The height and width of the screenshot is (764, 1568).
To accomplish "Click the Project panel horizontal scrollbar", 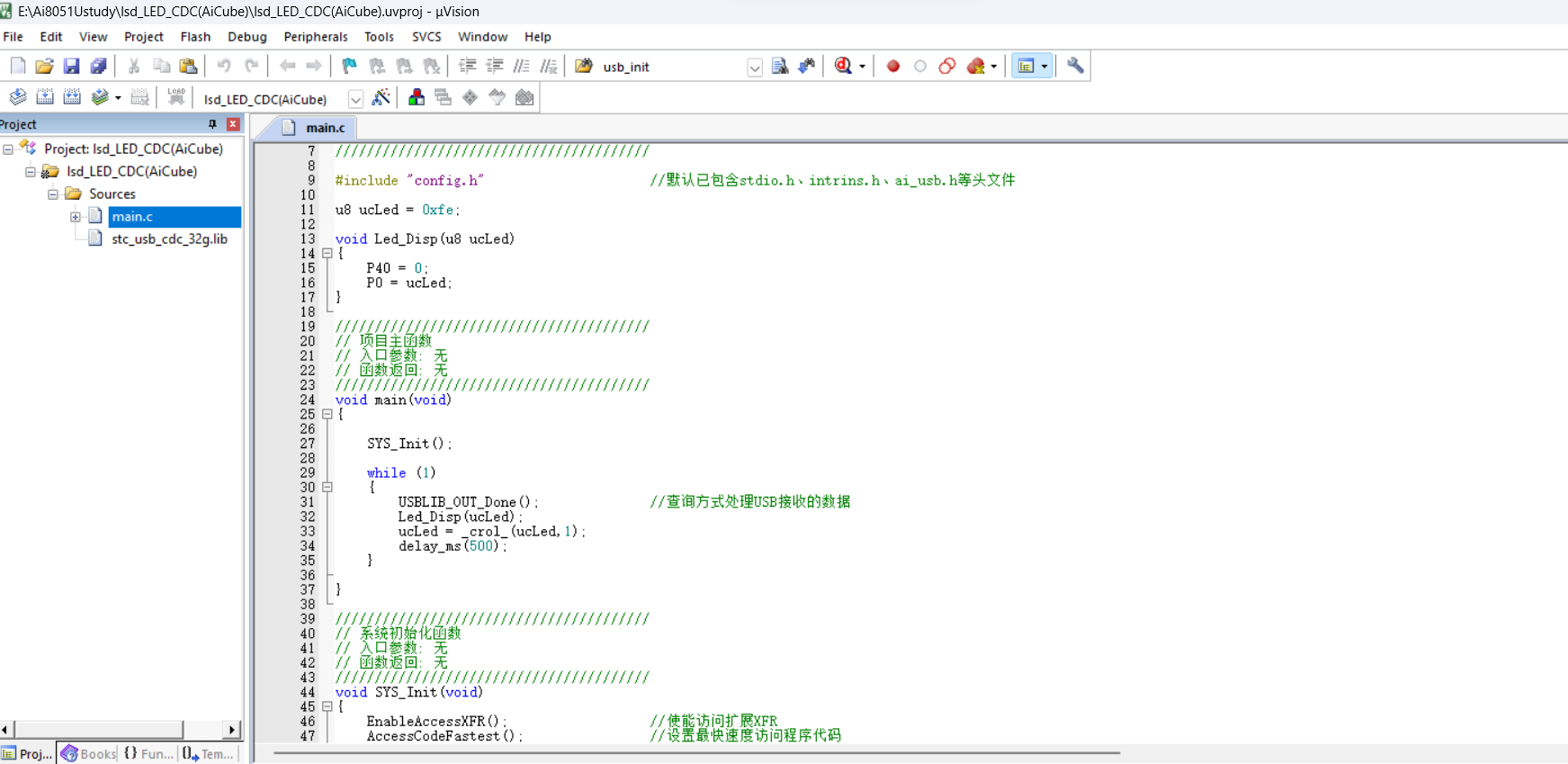I will [99, 729].
